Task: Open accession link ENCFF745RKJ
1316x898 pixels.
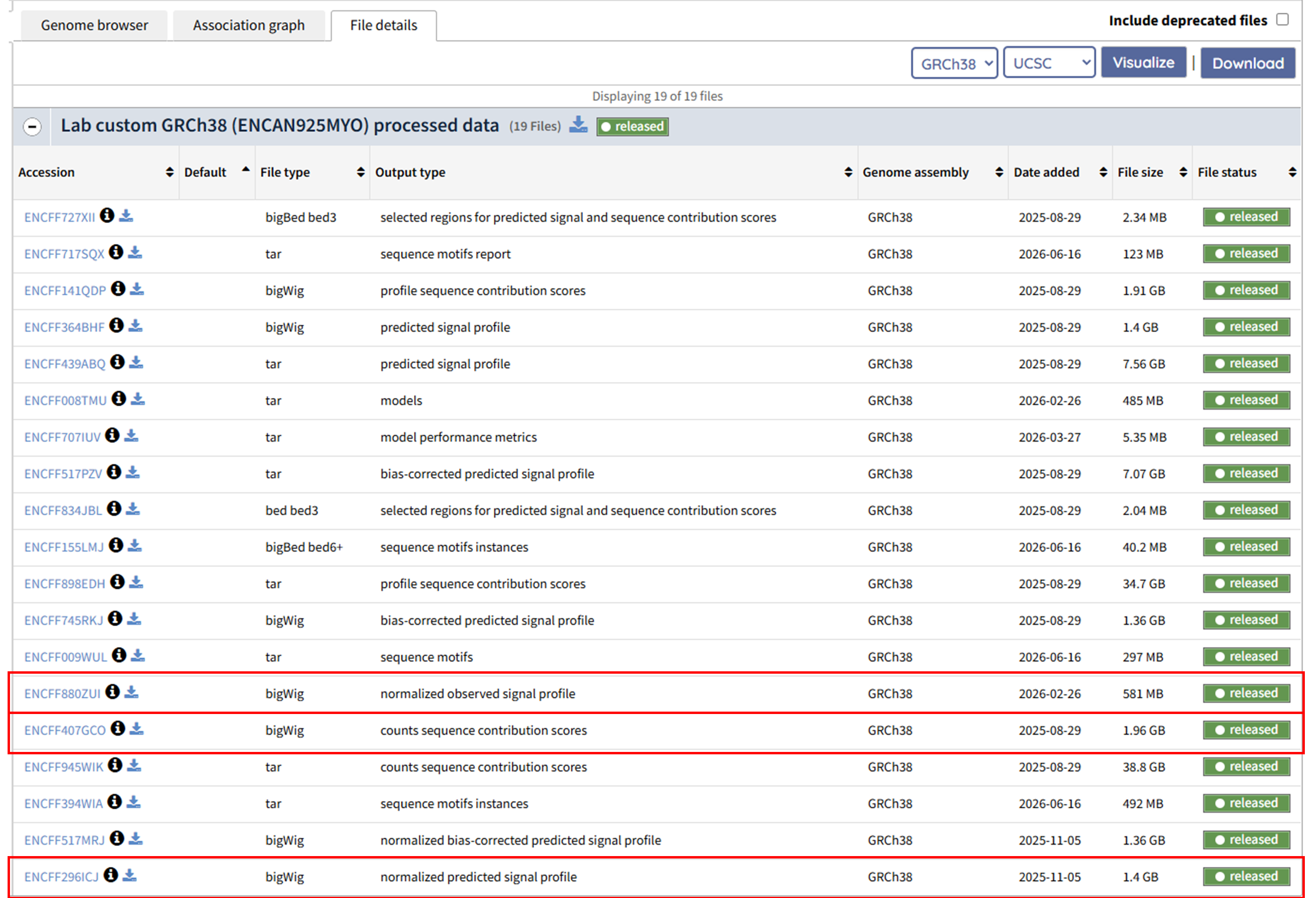Action: (x=63, y=620)
